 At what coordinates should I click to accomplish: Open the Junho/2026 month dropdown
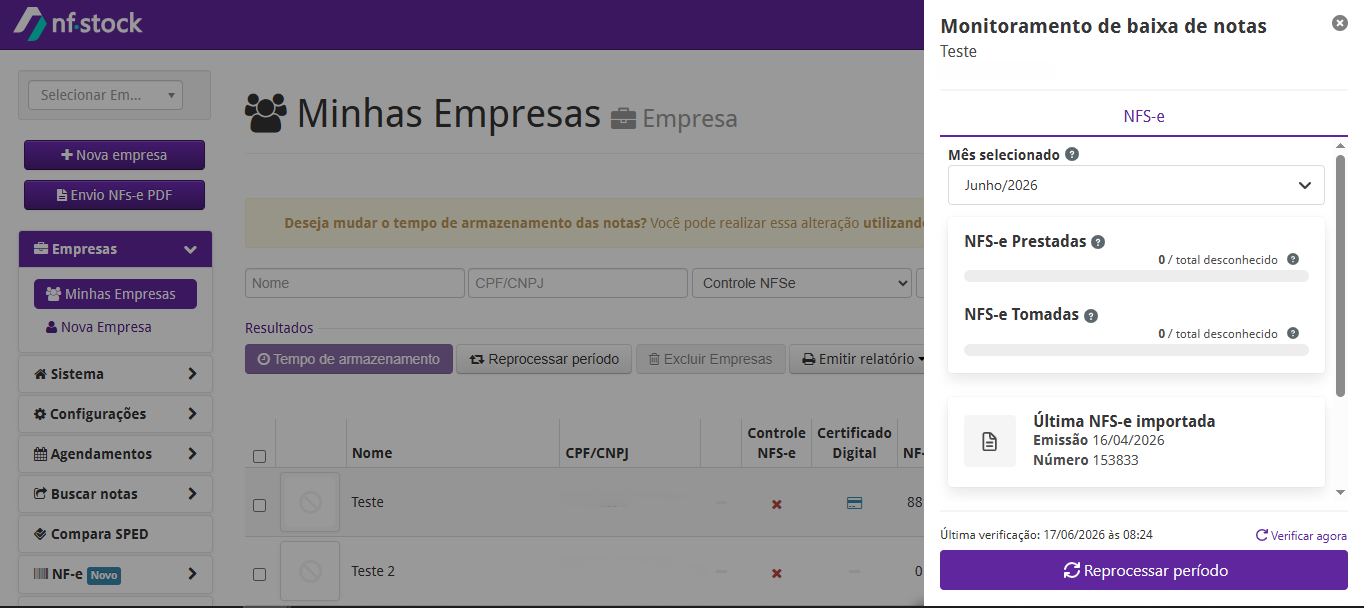(x=1136, y=185)
